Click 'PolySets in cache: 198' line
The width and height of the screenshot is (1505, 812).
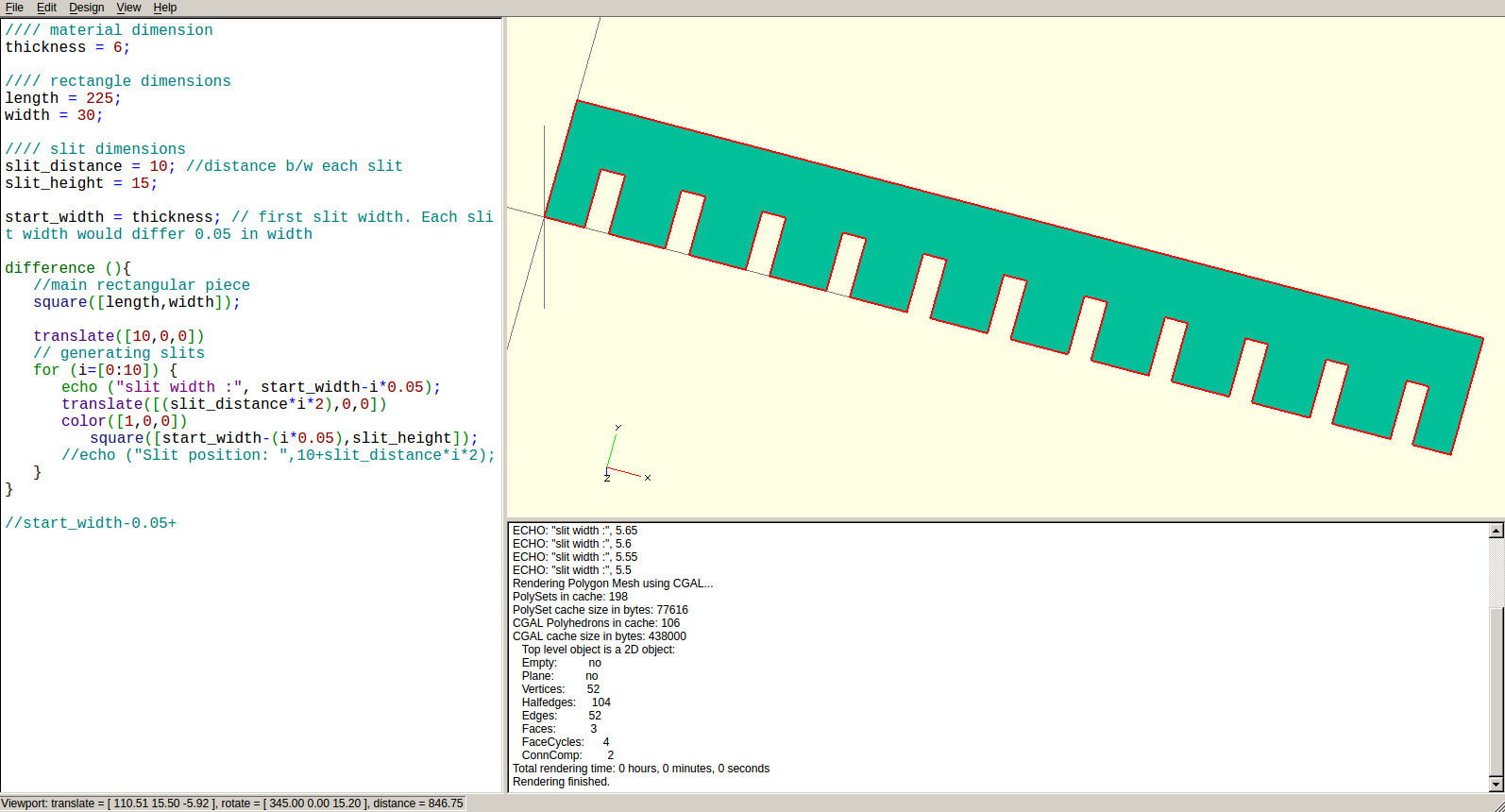pos(570,597)
